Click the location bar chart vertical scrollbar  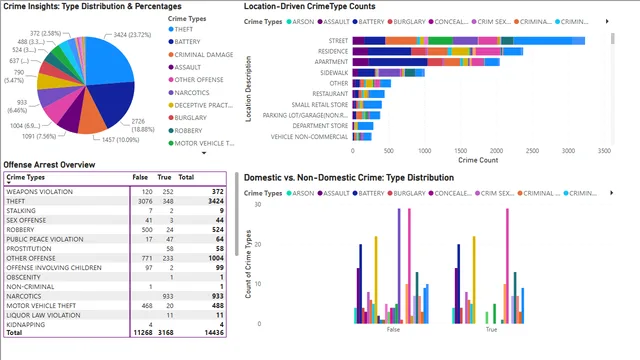point(612,39)
